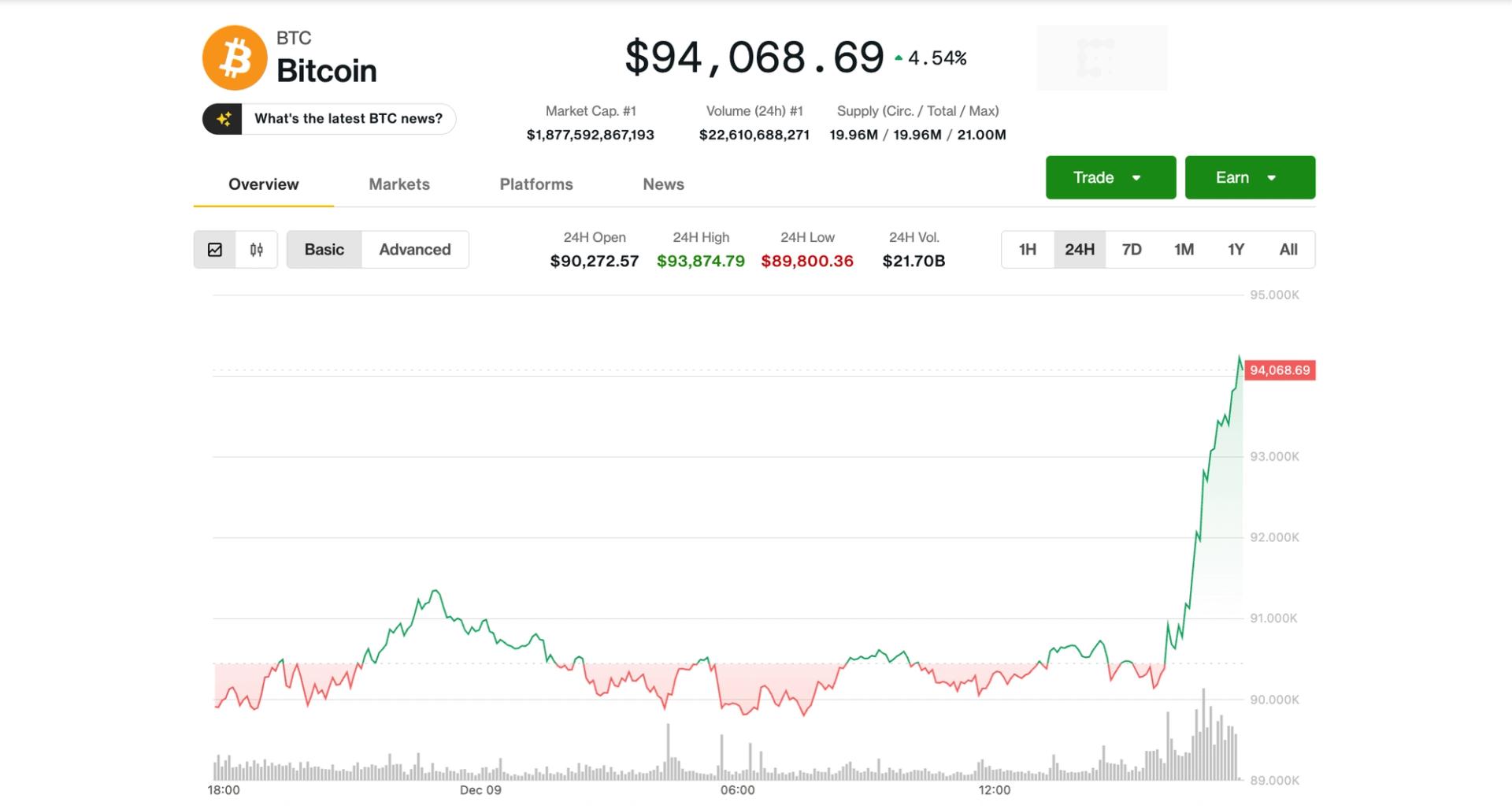Open the Earn dropdown
The image size is (1512, 806).
pyautogui.click(x=1249, y=177)
